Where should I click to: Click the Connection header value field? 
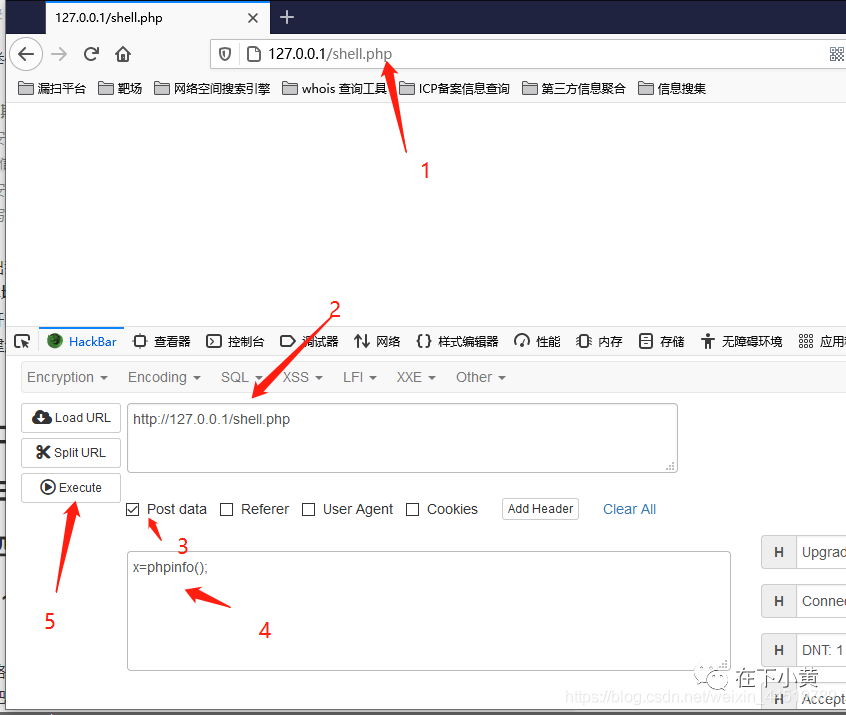[x=821, y=601]
